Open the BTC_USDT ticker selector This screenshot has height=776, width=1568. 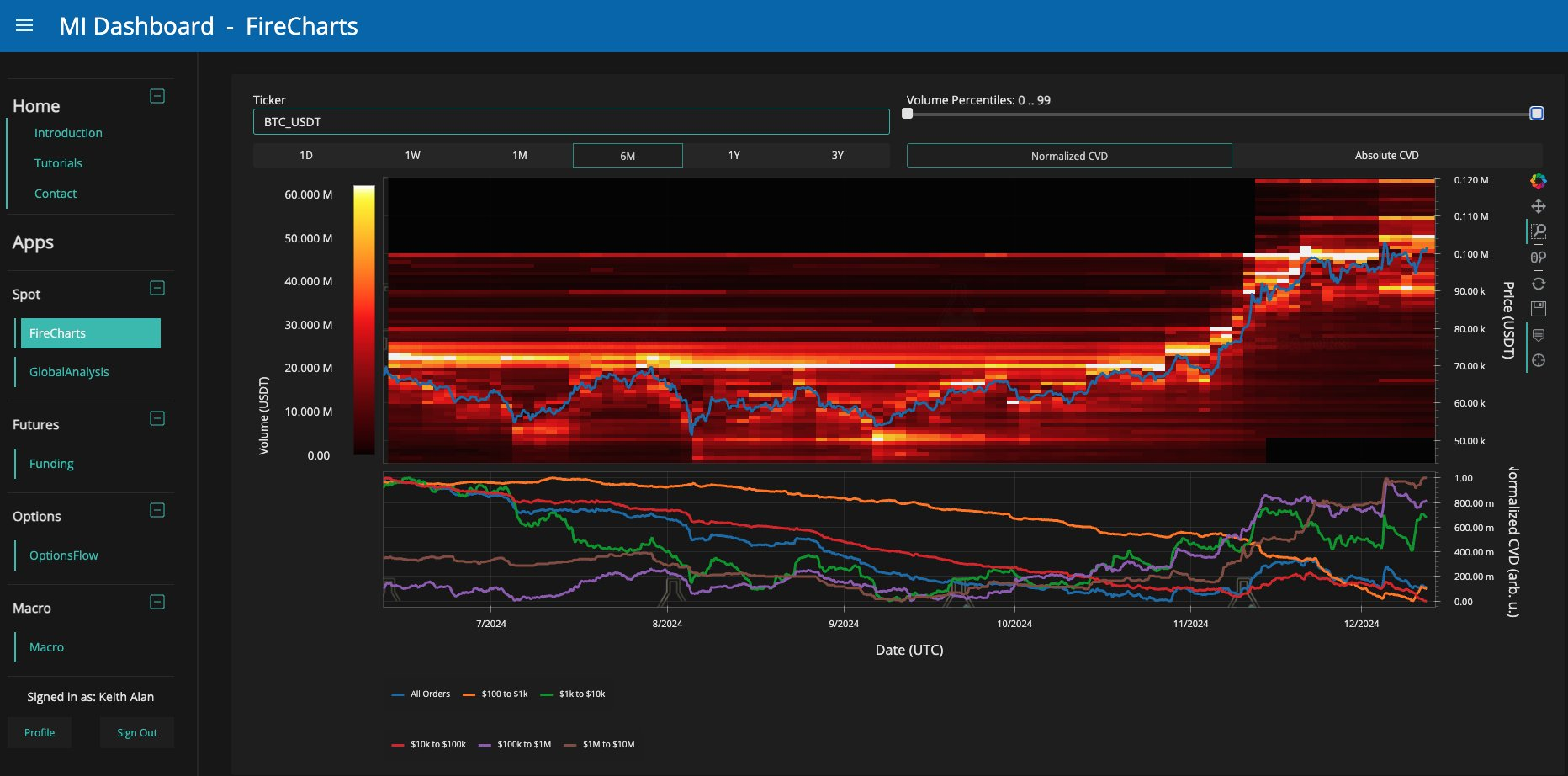point(571,122)
